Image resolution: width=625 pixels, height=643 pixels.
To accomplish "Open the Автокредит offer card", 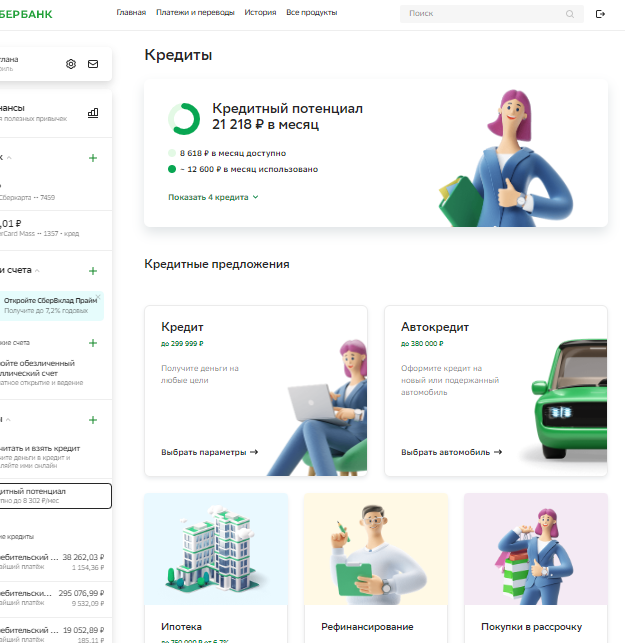I will click(496, 391).
